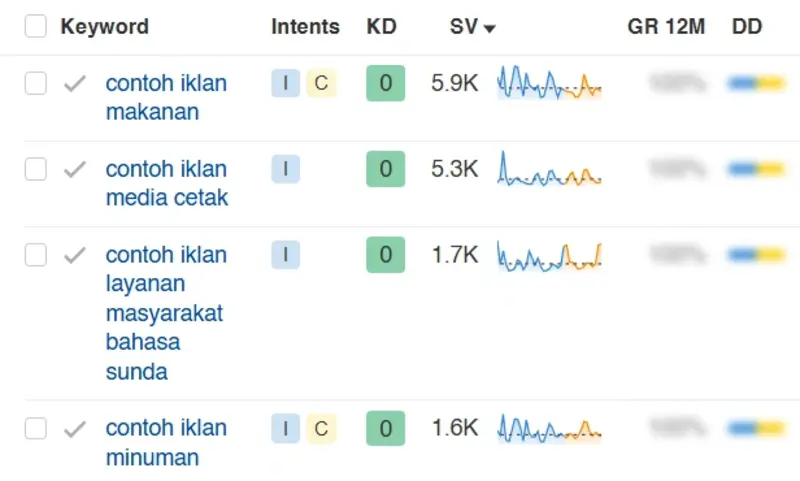Click the Intents column header
Image resolution: width=800 pixels, height=481 pixels.
click(305, 27)
